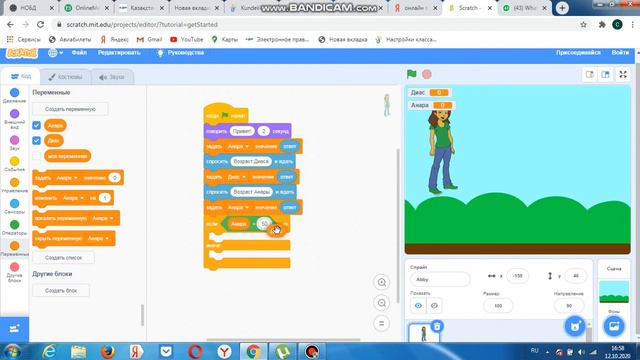Click the workspace vertical scrollbar
The image size is (640, 360).
(x=398, y=225)
